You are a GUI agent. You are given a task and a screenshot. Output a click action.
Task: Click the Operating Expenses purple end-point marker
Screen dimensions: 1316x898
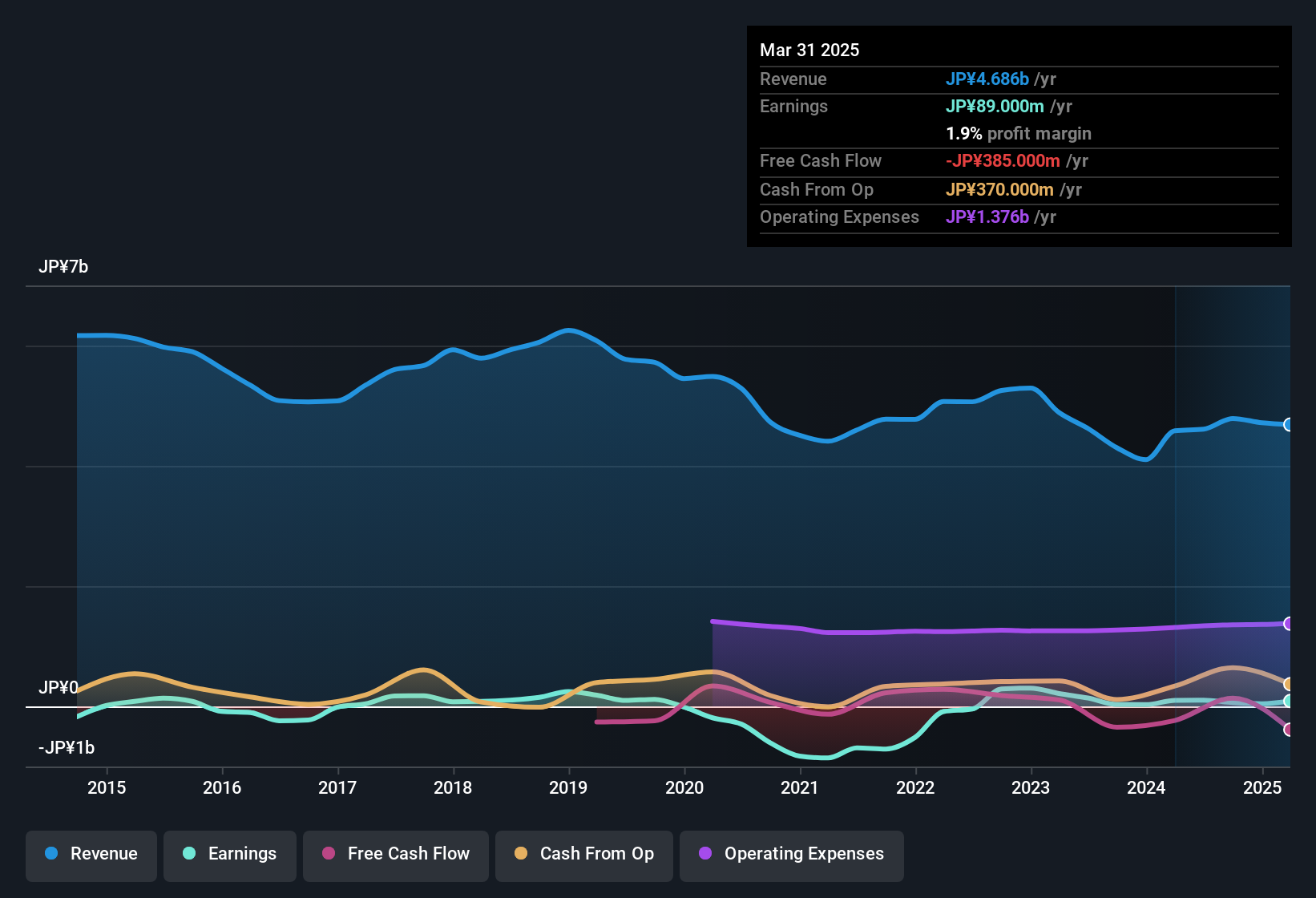[1288, 624]
